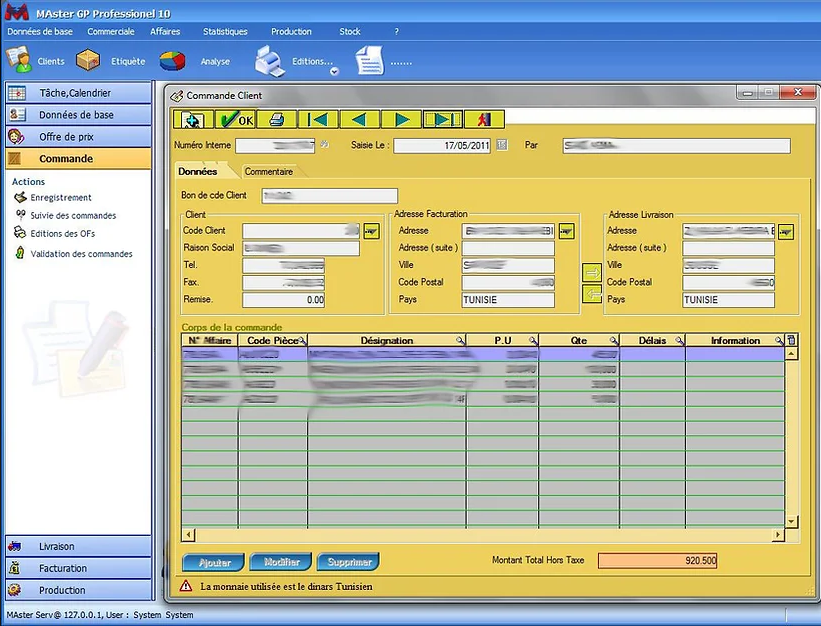Screen dimensions: 821x626
Task: Click the Bon de cde Client field
Action: (x=328, y=196)
